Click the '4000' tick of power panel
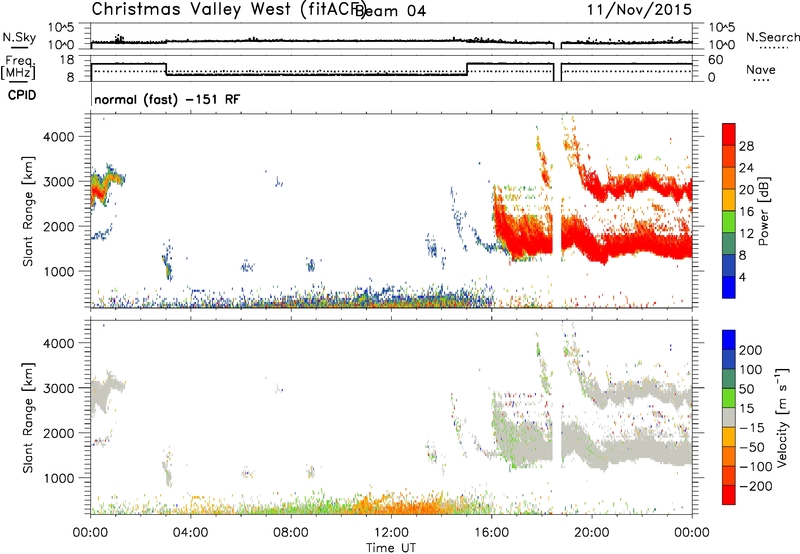Screen dimensions: 800x554 click(x=58, y=137)
